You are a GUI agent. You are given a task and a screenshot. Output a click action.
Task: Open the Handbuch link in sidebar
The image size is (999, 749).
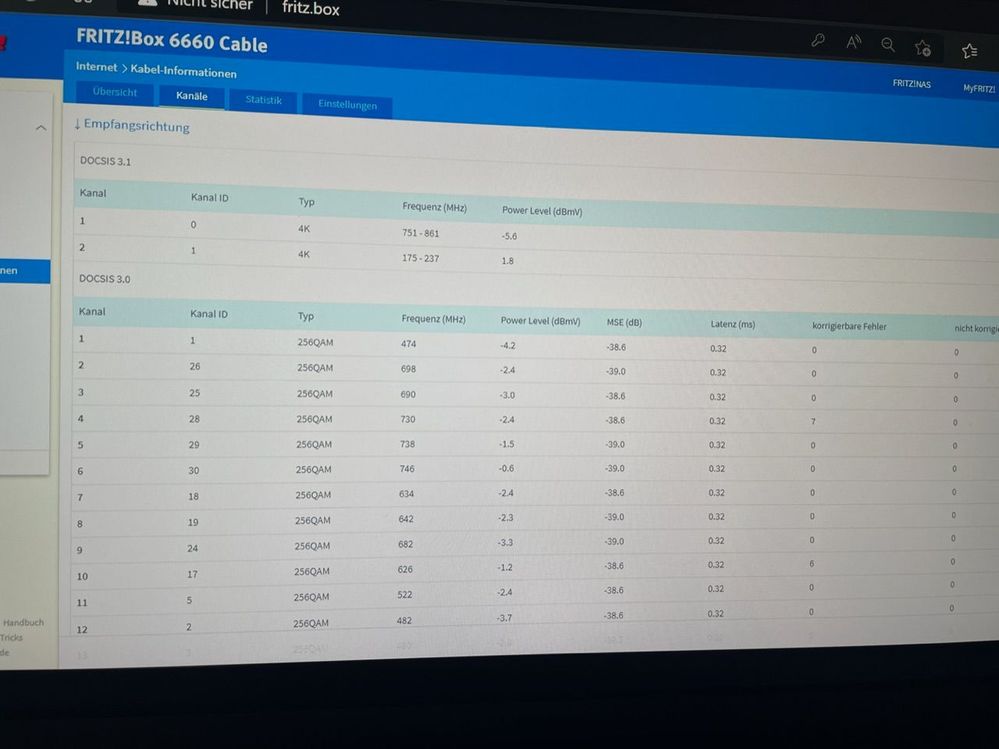(24, 622)
